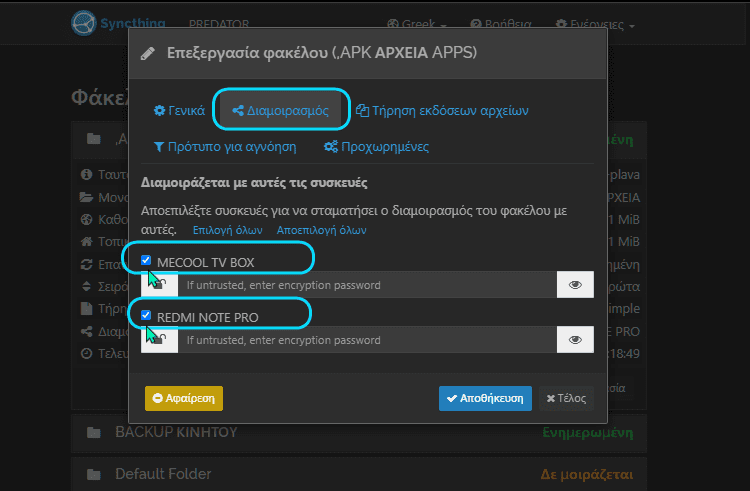Click folder icon next to BACKUP ΚΙΝΗΤΟΥ
The width and height of the screenshot is (750, 491).
pyautogui.click(x=94, y=433)
